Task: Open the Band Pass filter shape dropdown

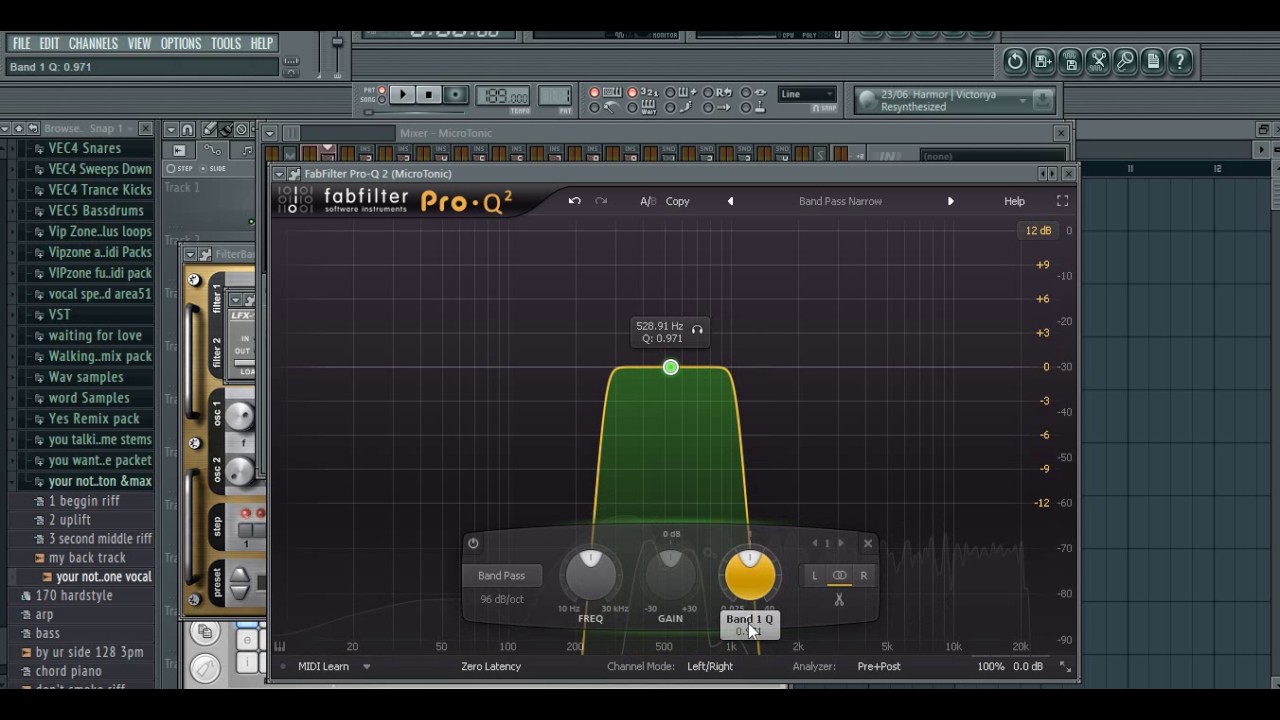Action: (x=501, y=576)
